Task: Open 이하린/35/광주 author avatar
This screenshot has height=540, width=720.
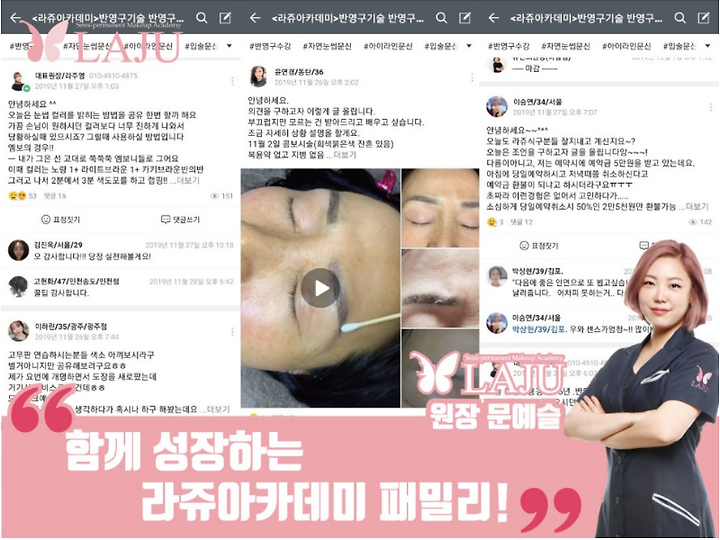Action: (18, 331)
